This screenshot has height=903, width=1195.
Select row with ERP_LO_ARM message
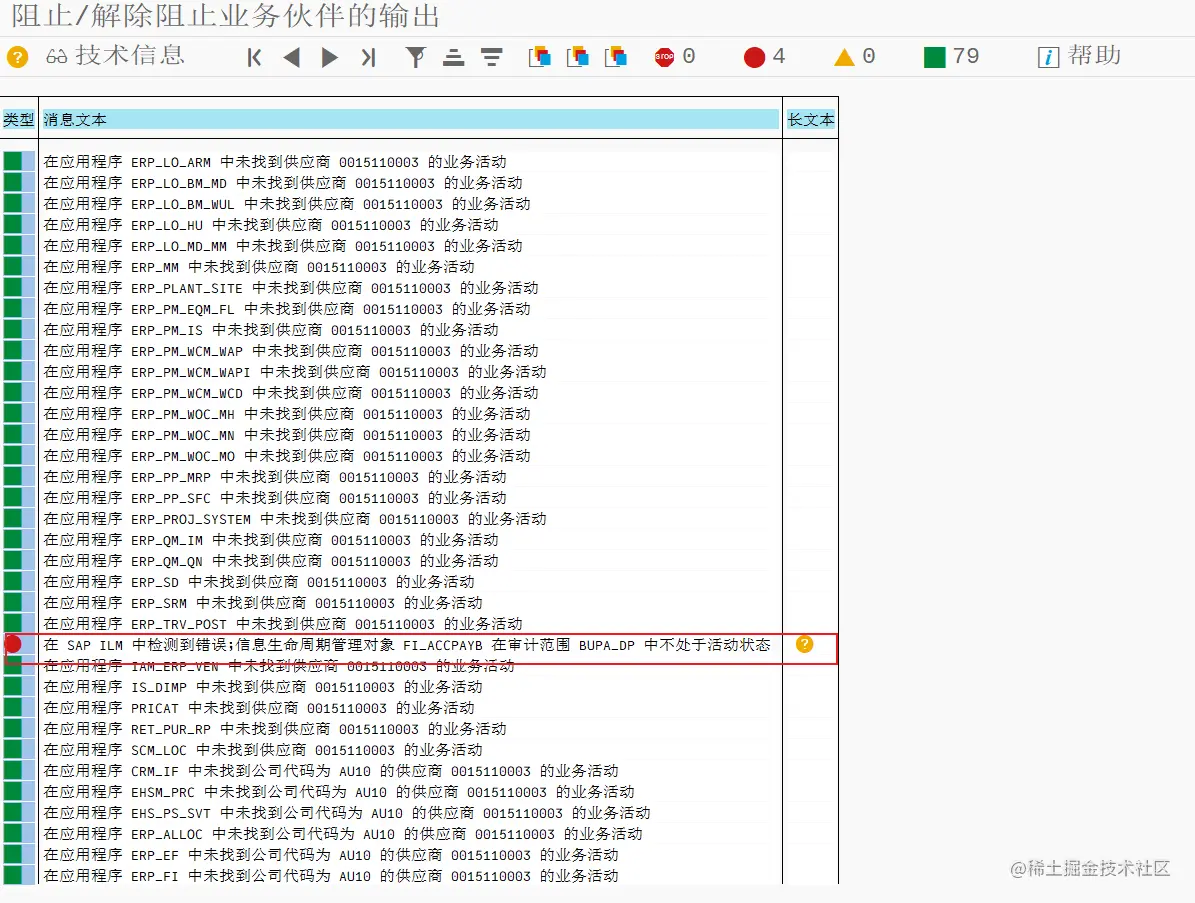point(275,162)
